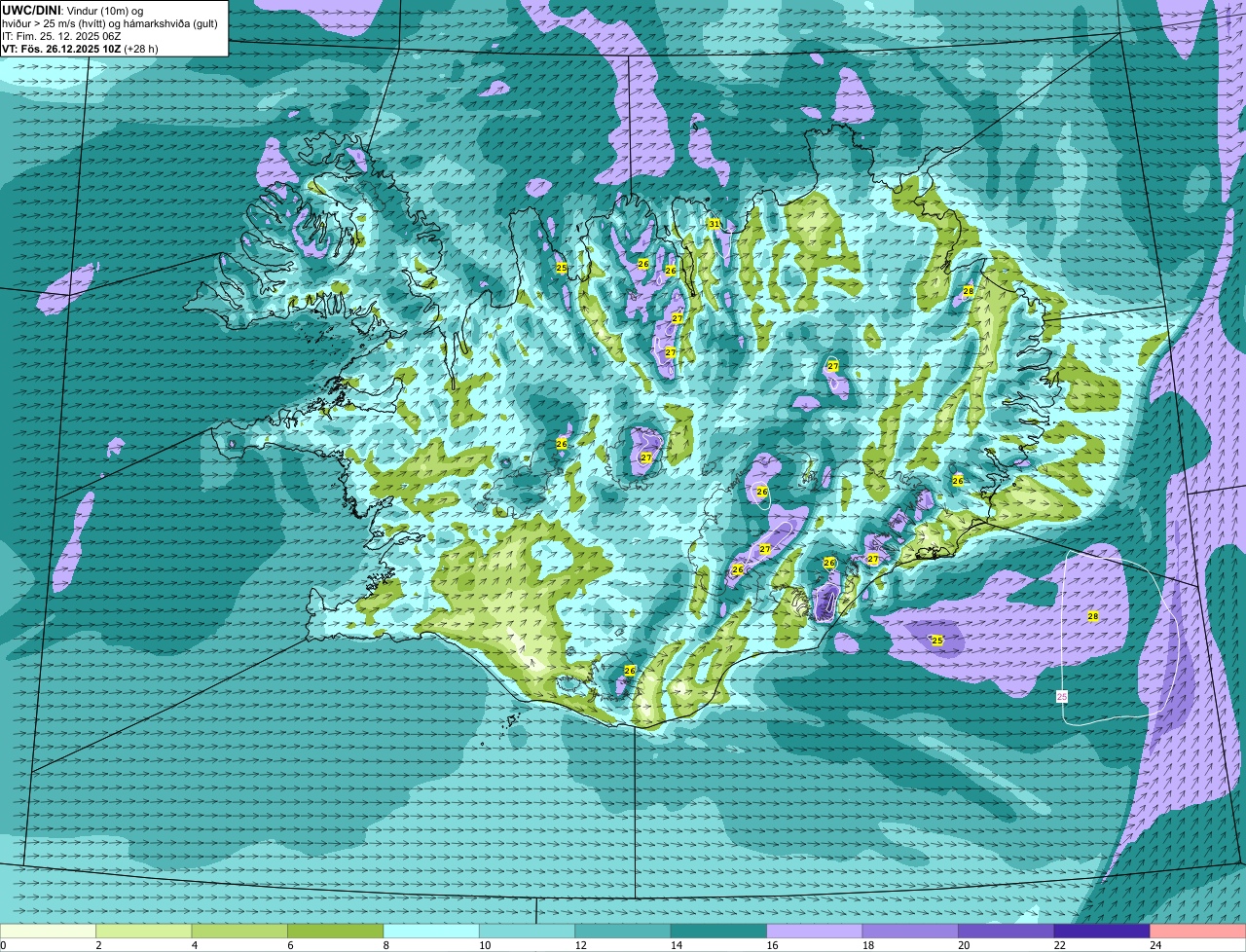Click the dark indigo 22–24 legend swatch

pos(1104,931)
